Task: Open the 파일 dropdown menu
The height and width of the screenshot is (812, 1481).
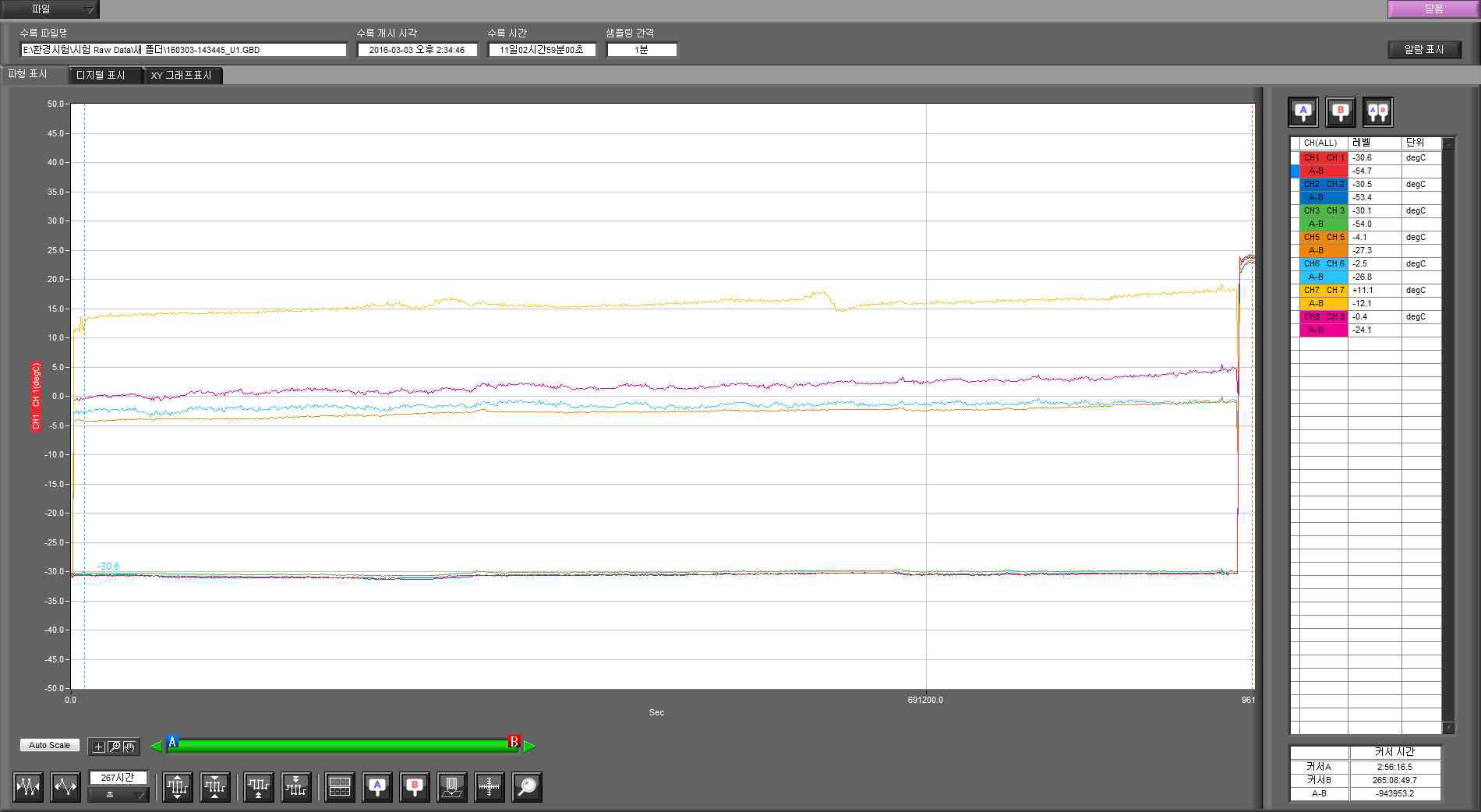Action: pos(50,9)
